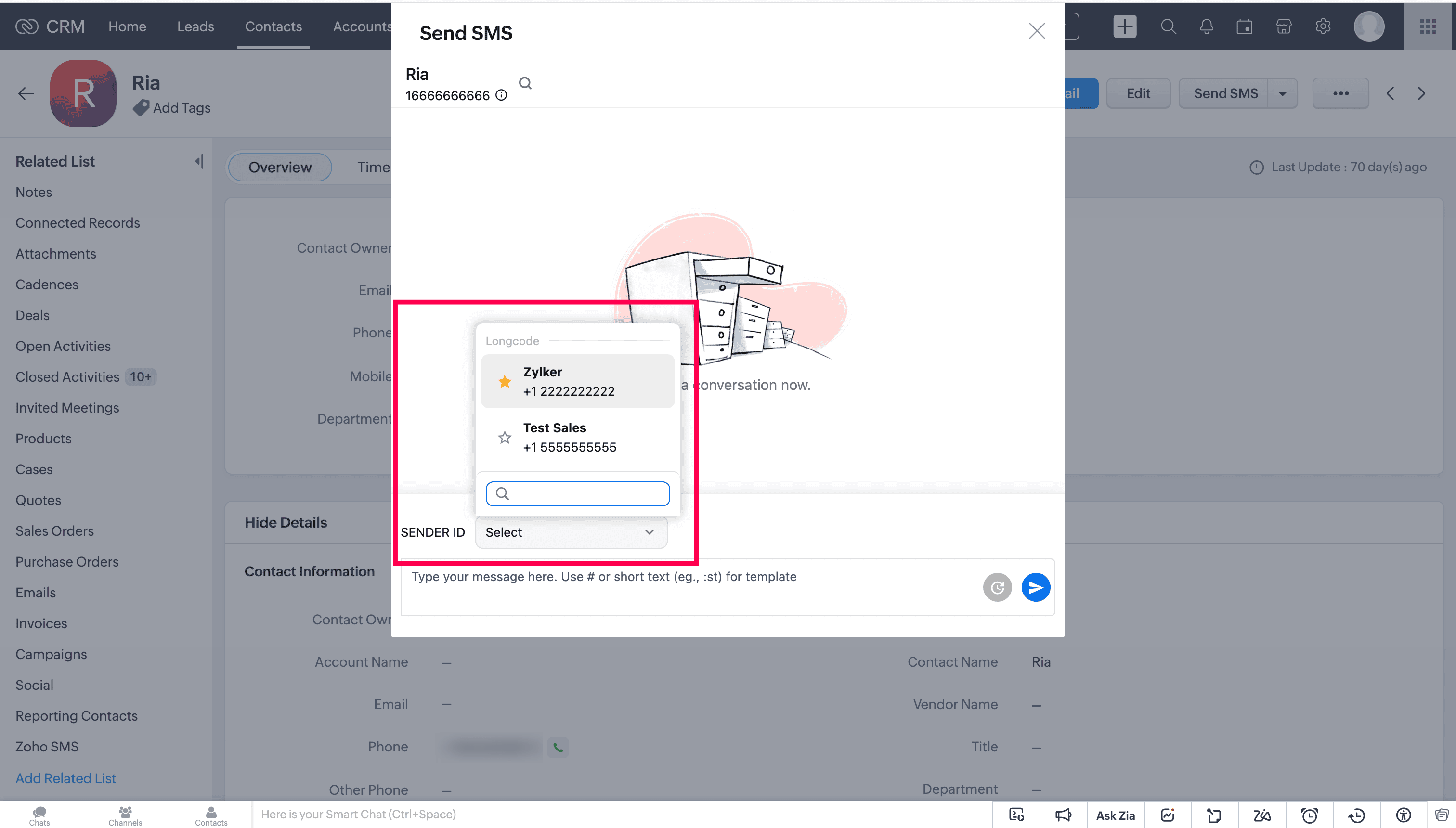Click the green phone call icon
The width and height of the screenshot is (1456, 828).
click(558, 747)
